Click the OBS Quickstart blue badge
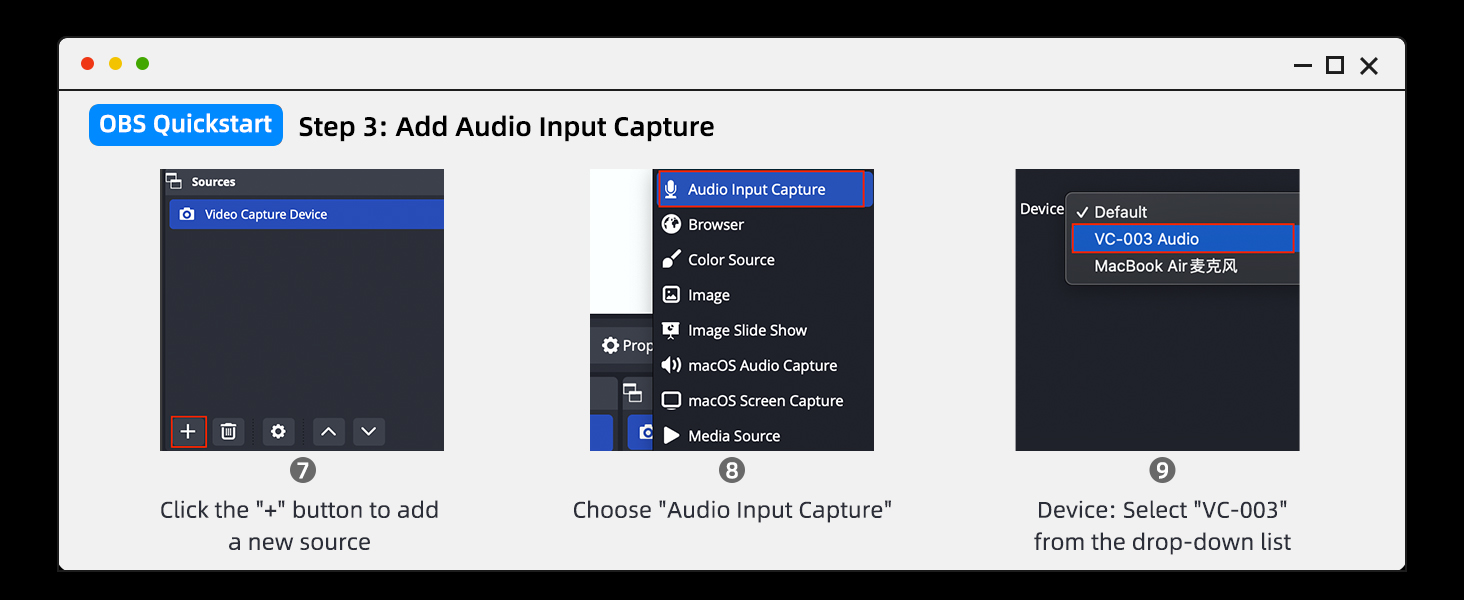 [x=186, y=125]
